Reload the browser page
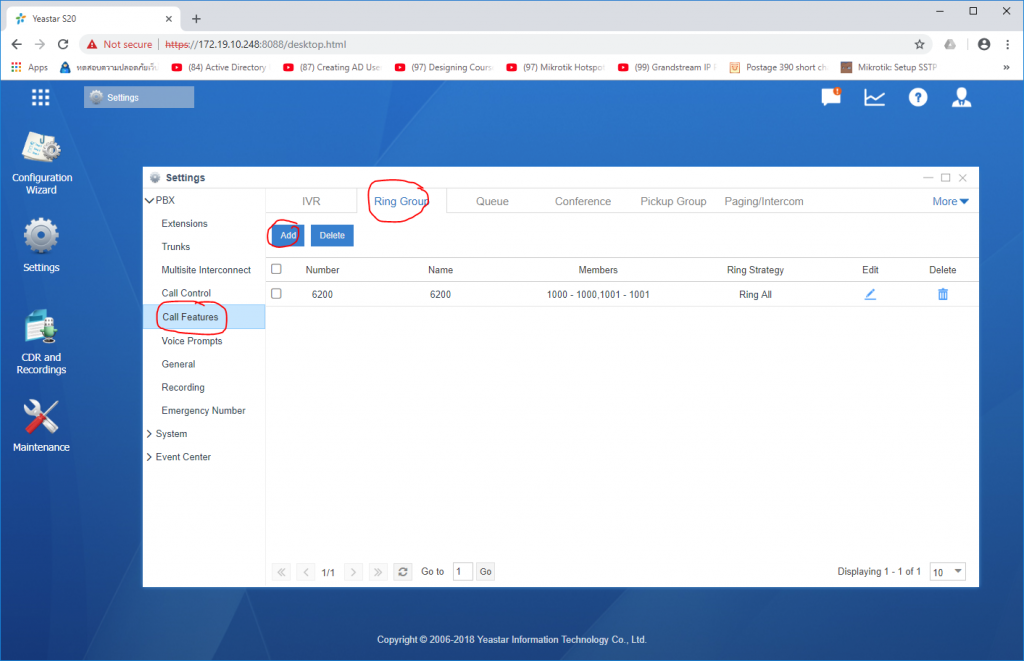This screenshot has height=661, width=1024. point(63,44)
